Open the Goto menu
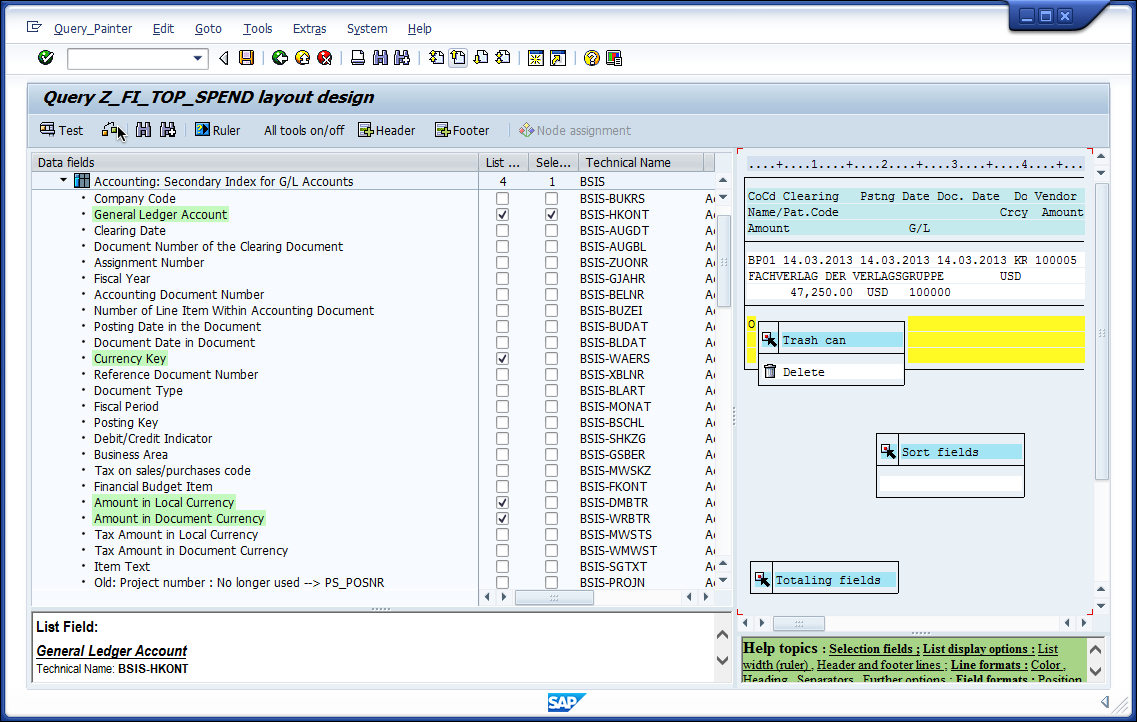The width and height of the screenshot is (1137, 722). point(208,28)
